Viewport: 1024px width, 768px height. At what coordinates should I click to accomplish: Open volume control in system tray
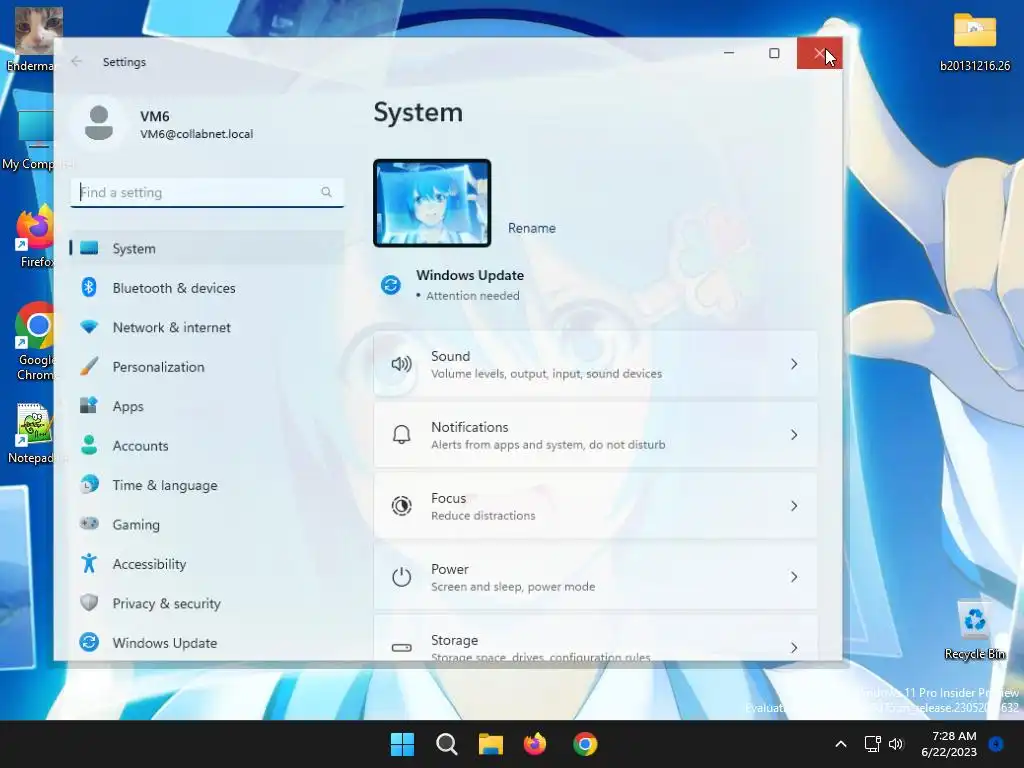[x=896, y=744]
